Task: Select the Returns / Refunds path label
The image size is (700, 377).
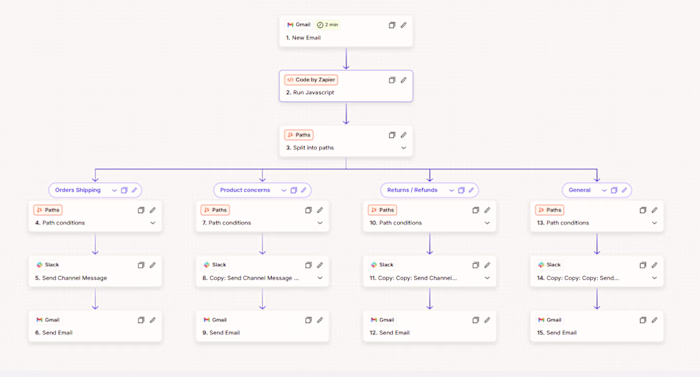Action: pyautogui.click(x=412, y=190)
